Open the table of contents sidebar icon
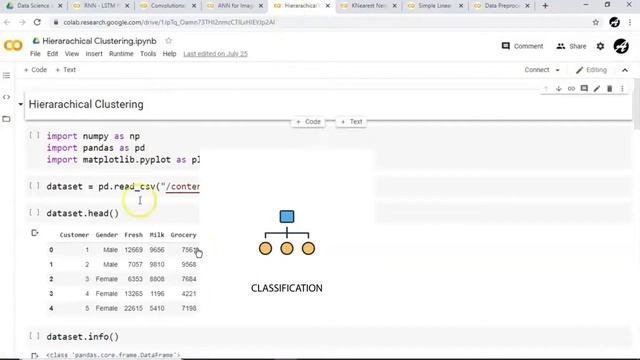This screenshot has width=640, height=360. click(6, 76)
